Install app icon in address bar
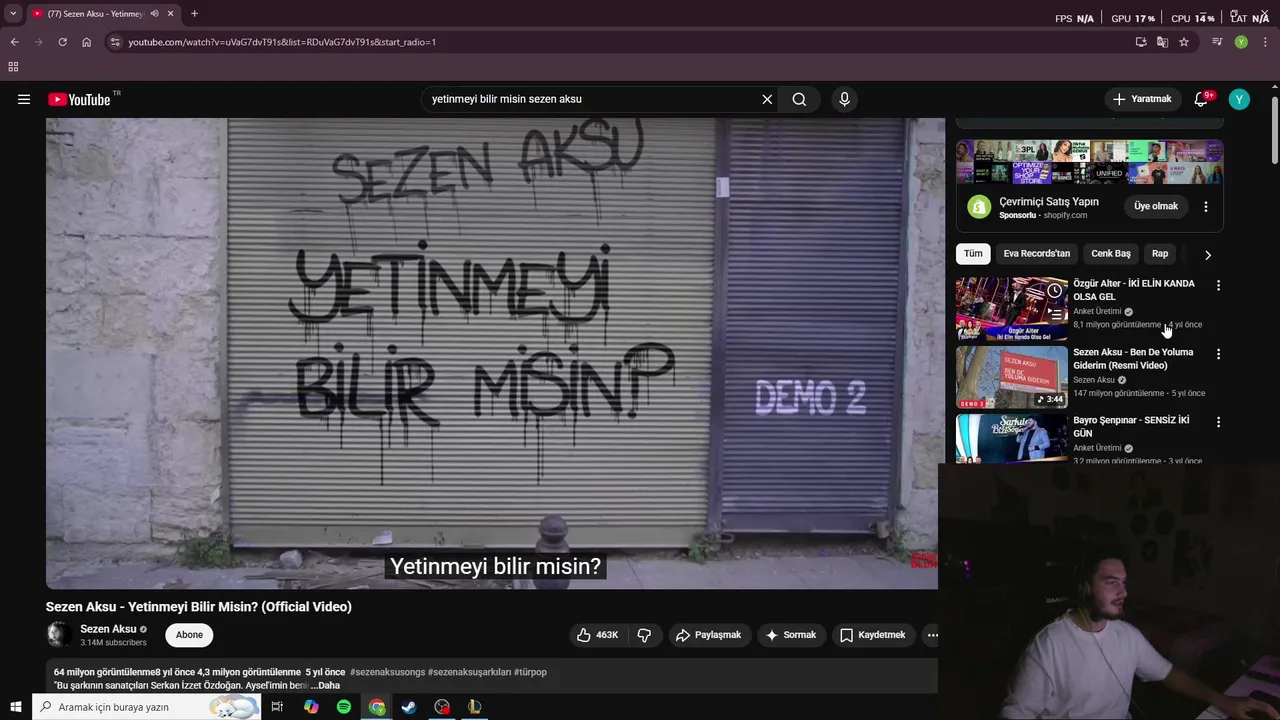This screenshot has height=720, width=1280. click(x=1141, y=42)
